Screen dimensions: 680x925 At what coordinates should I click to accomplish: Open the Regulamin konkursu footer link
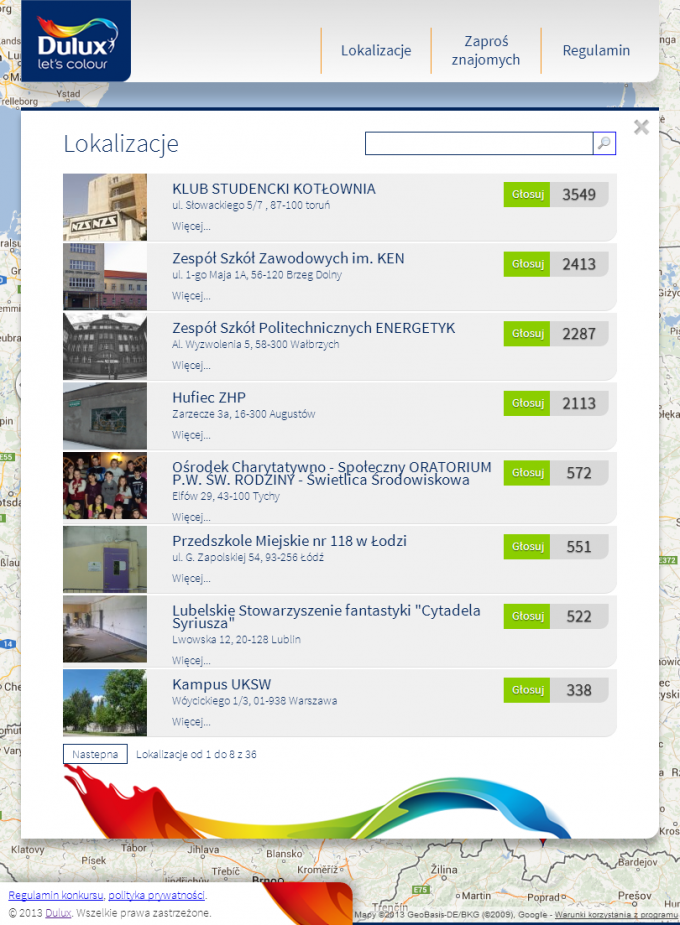point(56,895)
